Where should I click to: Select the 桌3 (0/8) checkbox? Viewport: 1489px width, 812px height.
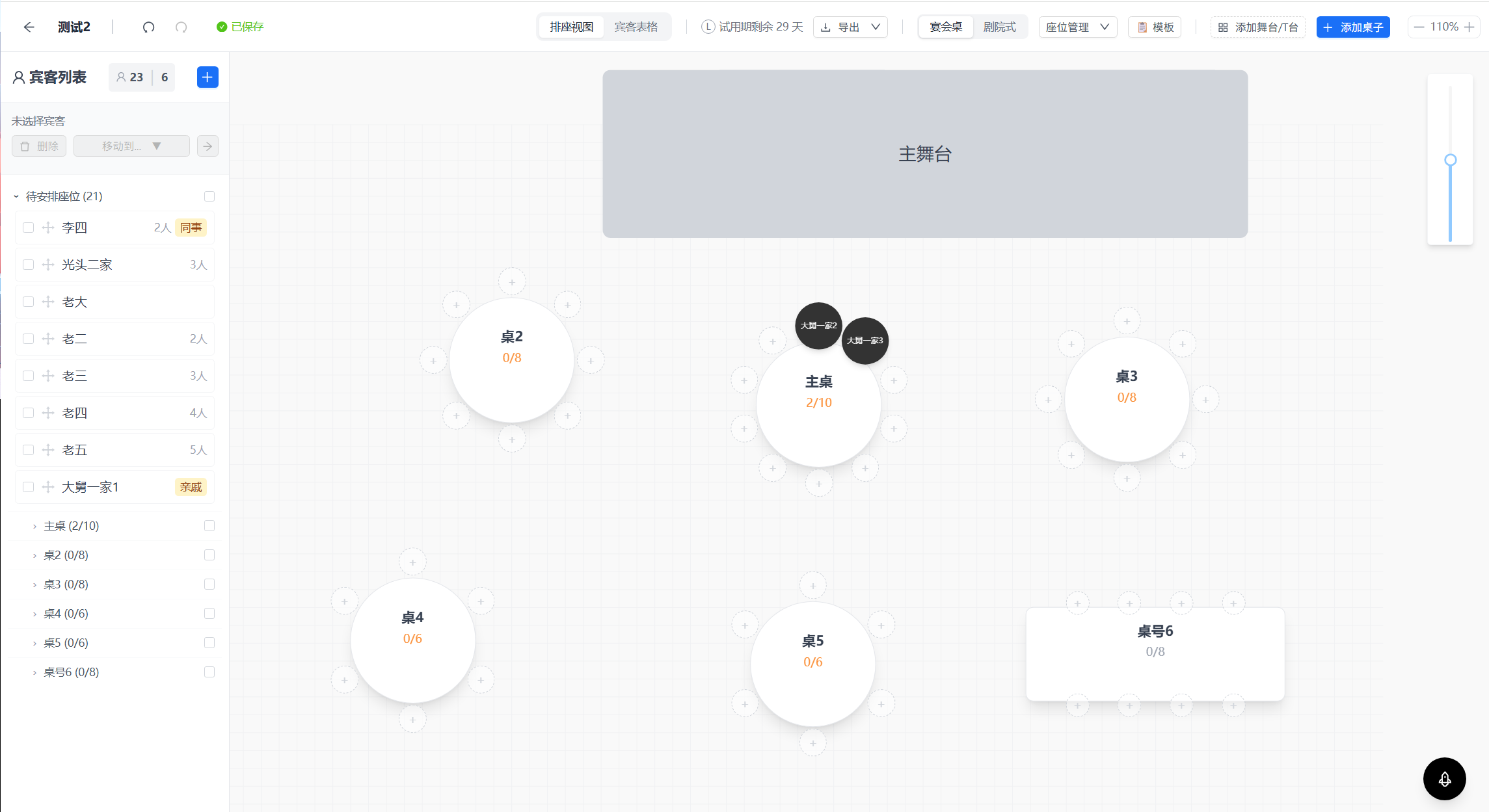click(x=209, y=584)
